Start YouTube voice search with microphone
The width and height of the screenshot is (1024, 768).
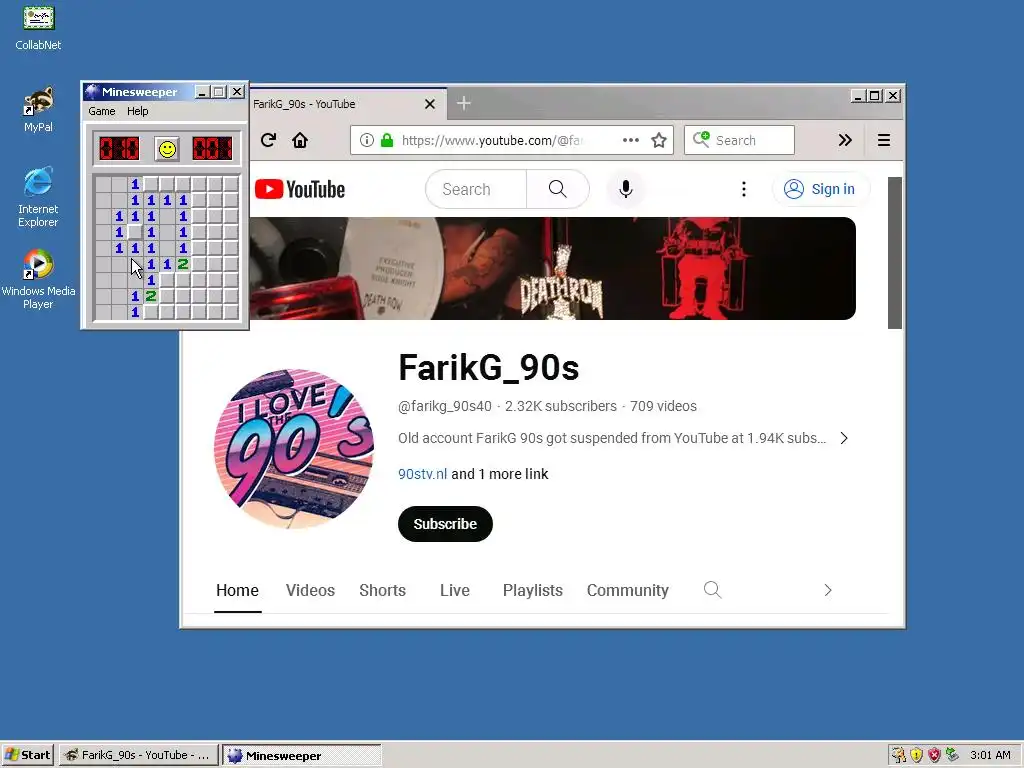(x=626, y=189)
